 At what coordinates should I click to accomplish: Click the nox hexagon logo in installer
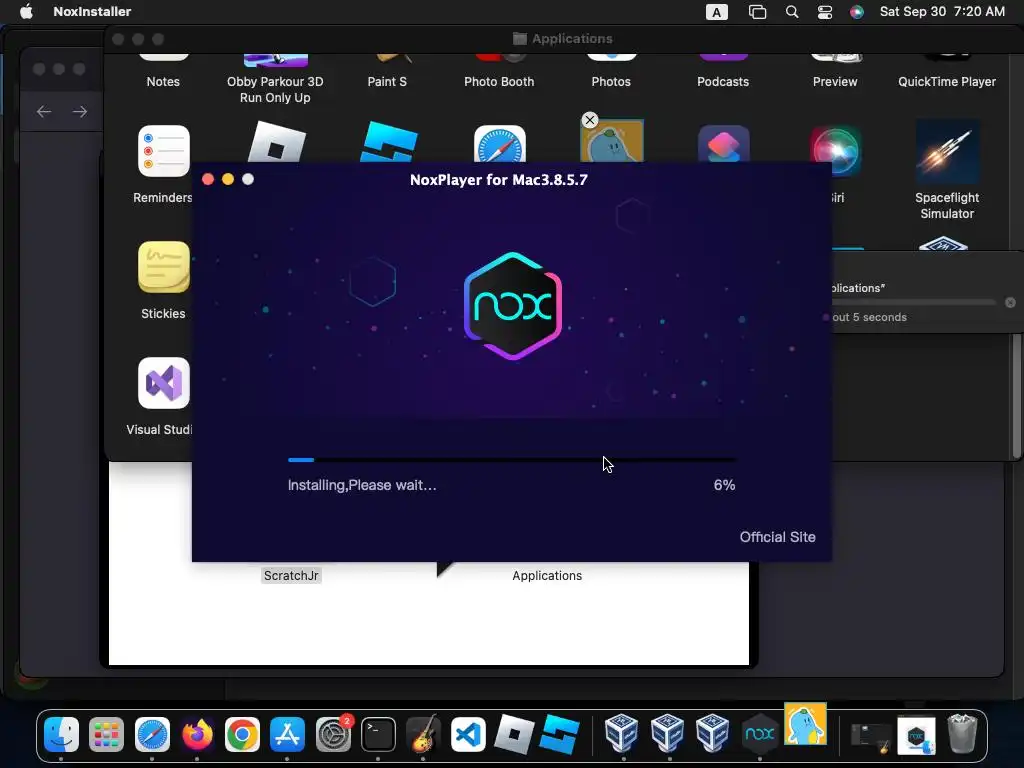pos(513,306)
